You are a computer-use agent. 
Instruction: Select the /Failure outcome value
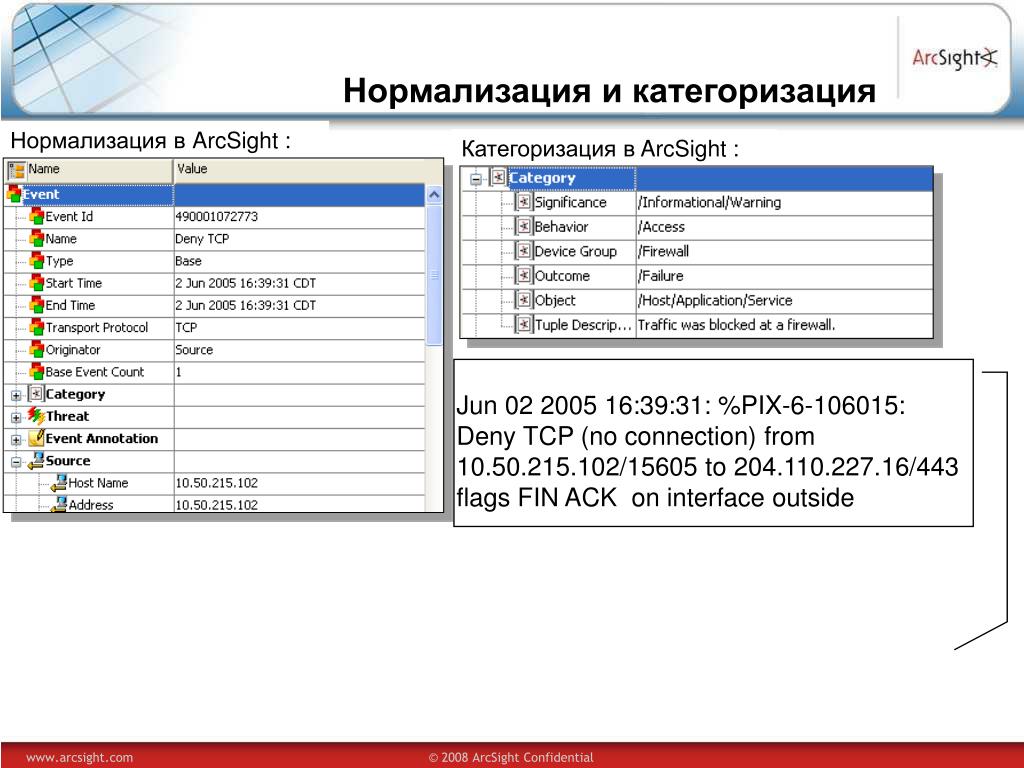tap(661, 276)
